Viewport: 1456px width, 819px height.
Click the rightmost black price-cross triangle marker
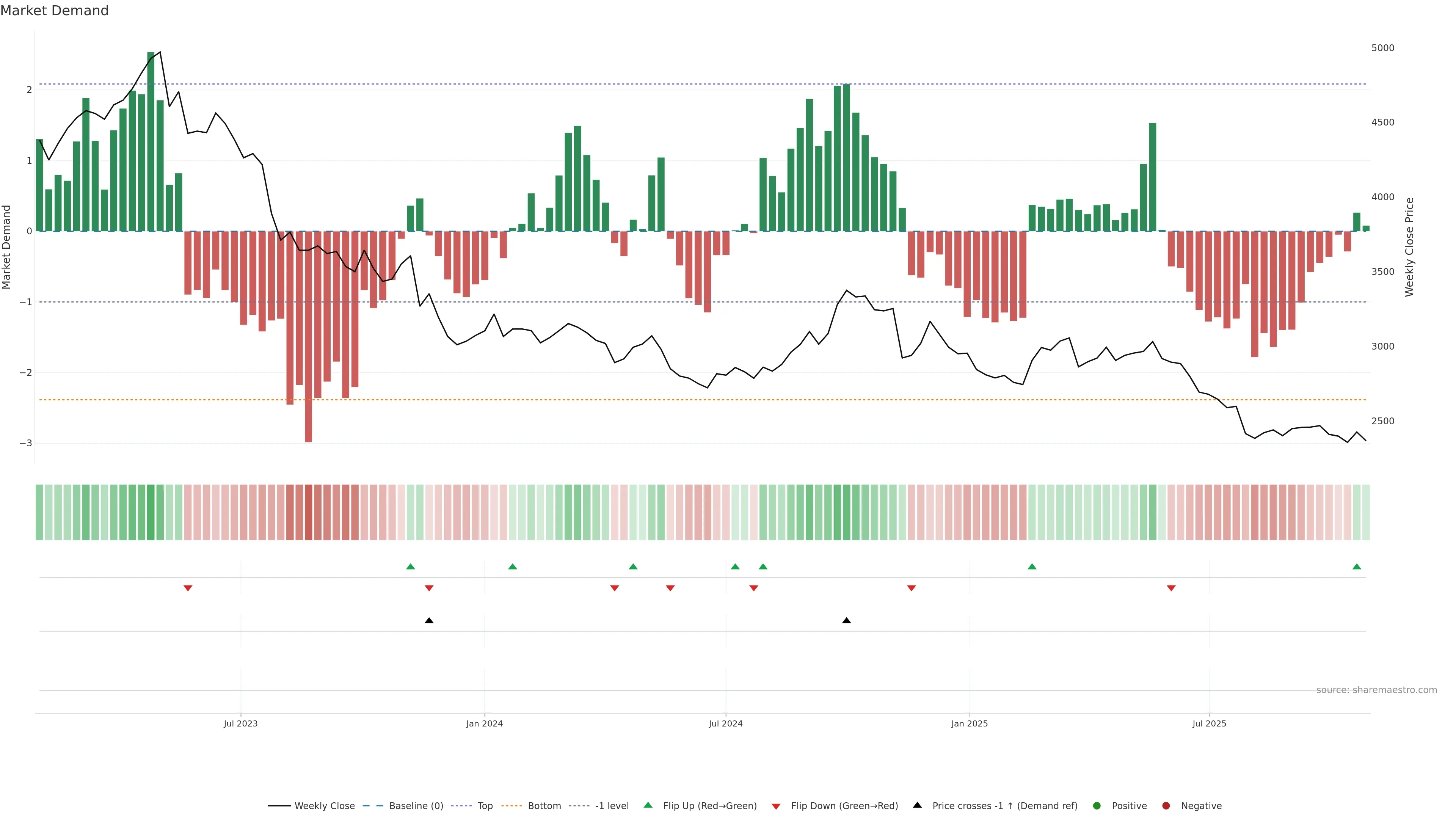(x=846, y=621)
